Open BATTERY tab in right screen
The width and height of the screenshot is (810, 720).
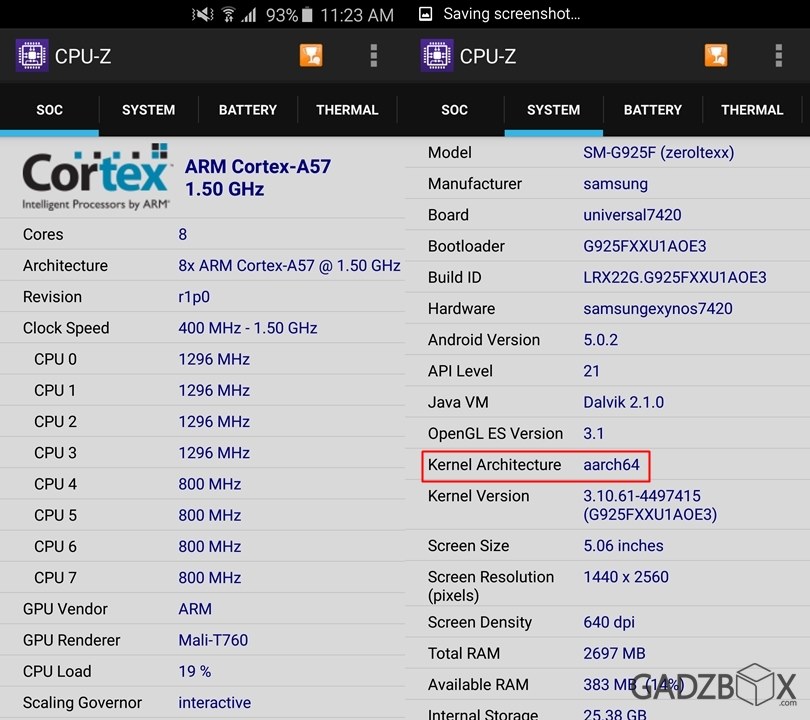[652, 110]
